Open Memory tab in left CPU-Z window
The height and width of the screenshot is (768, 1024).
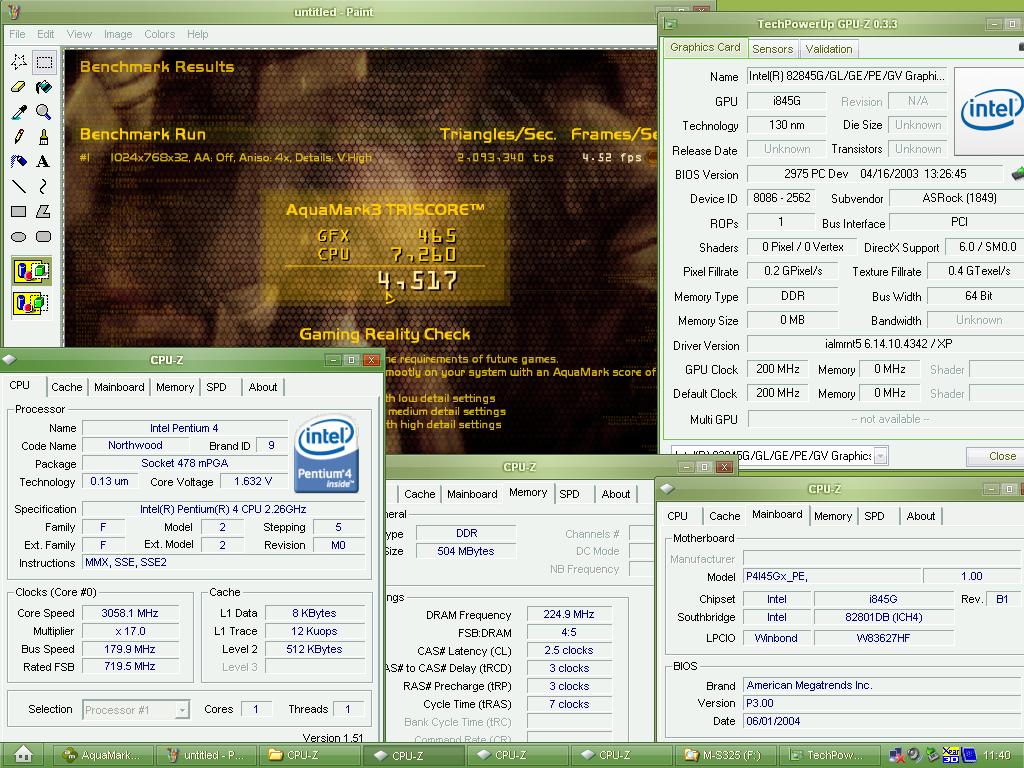175,387
